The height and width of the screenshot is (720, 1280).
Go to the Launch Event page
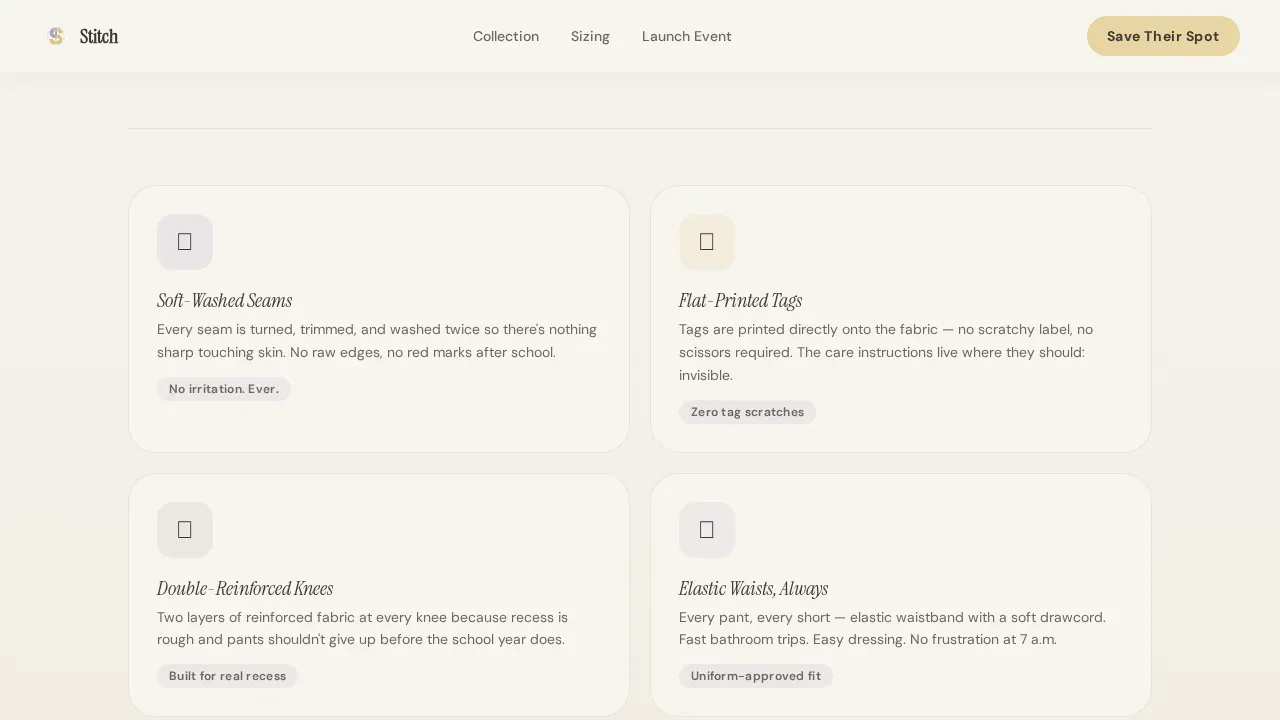[x=687, y=36]
